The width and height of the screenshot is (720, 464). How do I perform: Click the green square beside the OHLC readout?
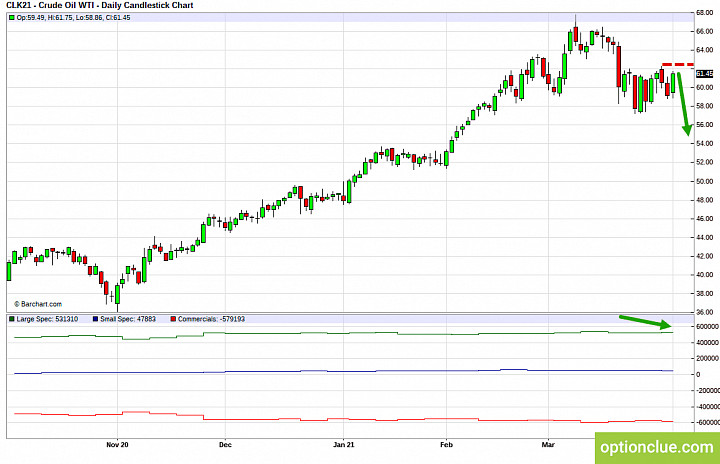click(12, 17)
